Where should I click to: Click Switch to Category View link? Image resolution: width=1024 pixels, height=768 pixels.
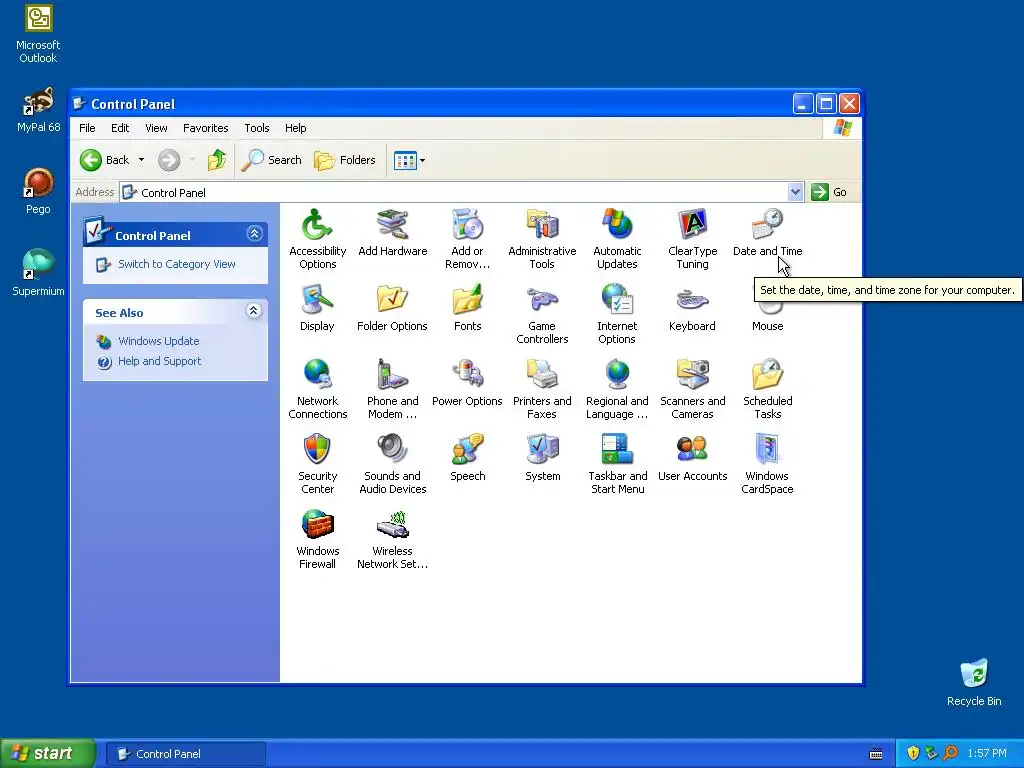[176, 264]
